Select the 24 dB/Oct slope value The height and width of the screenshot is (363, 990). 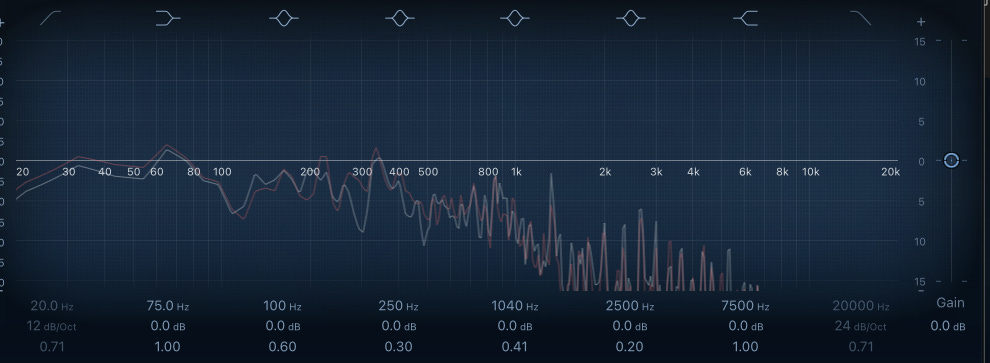tap(861, 326)
